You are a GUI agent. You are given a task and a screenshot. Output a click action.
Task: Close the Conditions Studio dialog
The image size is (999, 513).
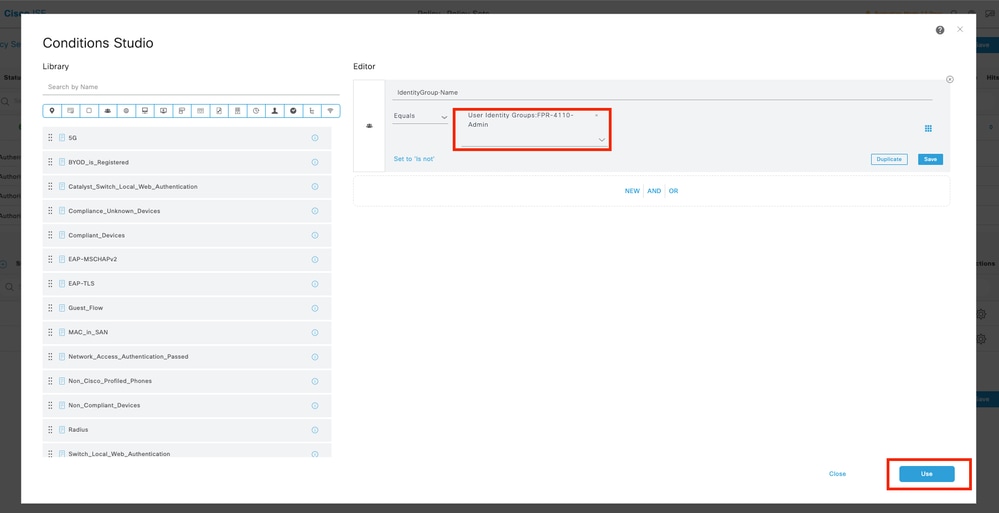(960, 29)
